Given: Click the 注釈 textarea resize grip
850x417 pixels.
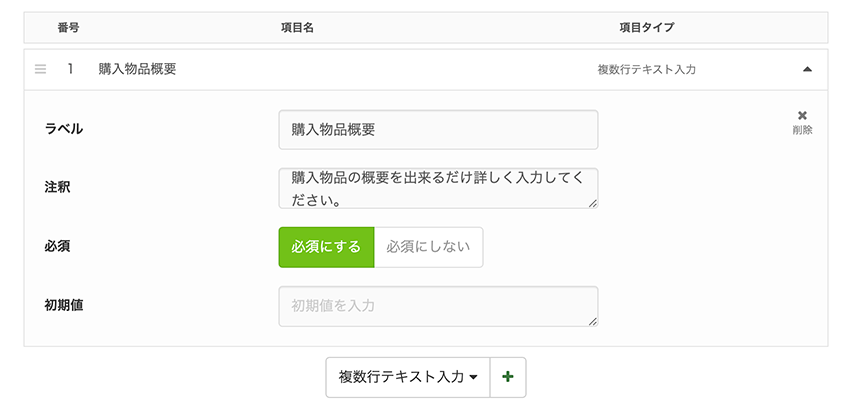Looking at the screenshot, I should point(593,203).
